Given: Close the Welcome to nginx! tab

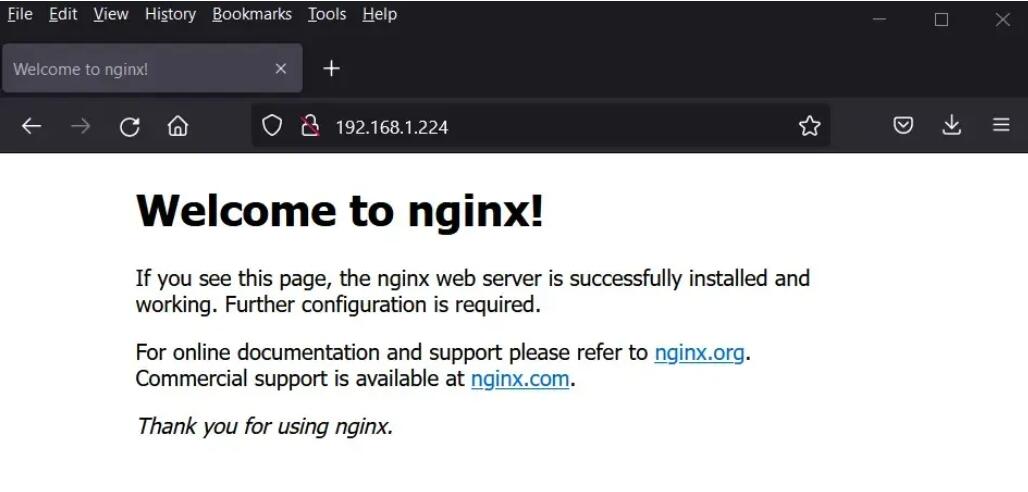Looking at the screenshot, I should pos(281,68).
